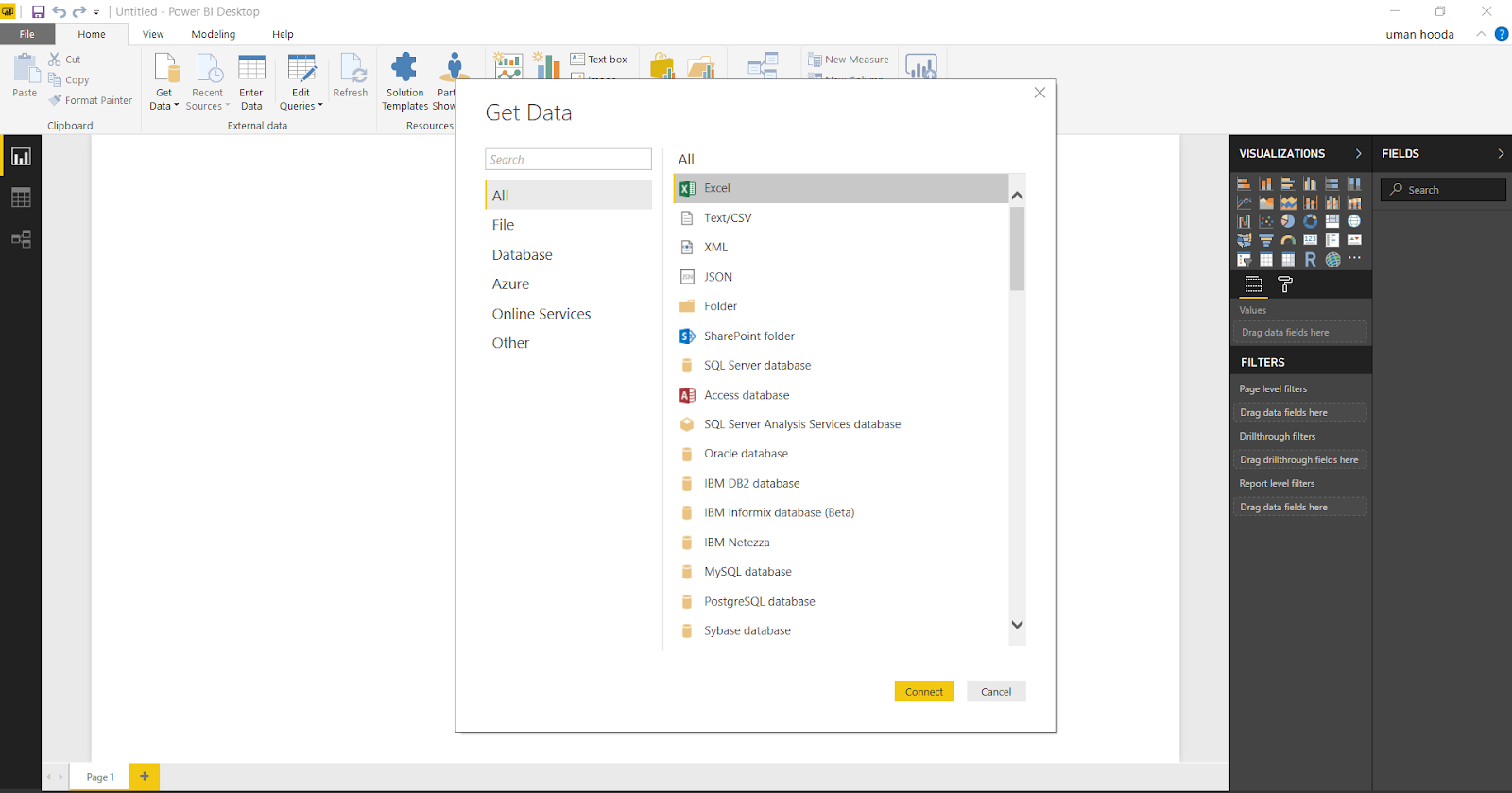Collapse the ribbon using the caret
The image size is (1512, 793).
tap(1481, 34)
